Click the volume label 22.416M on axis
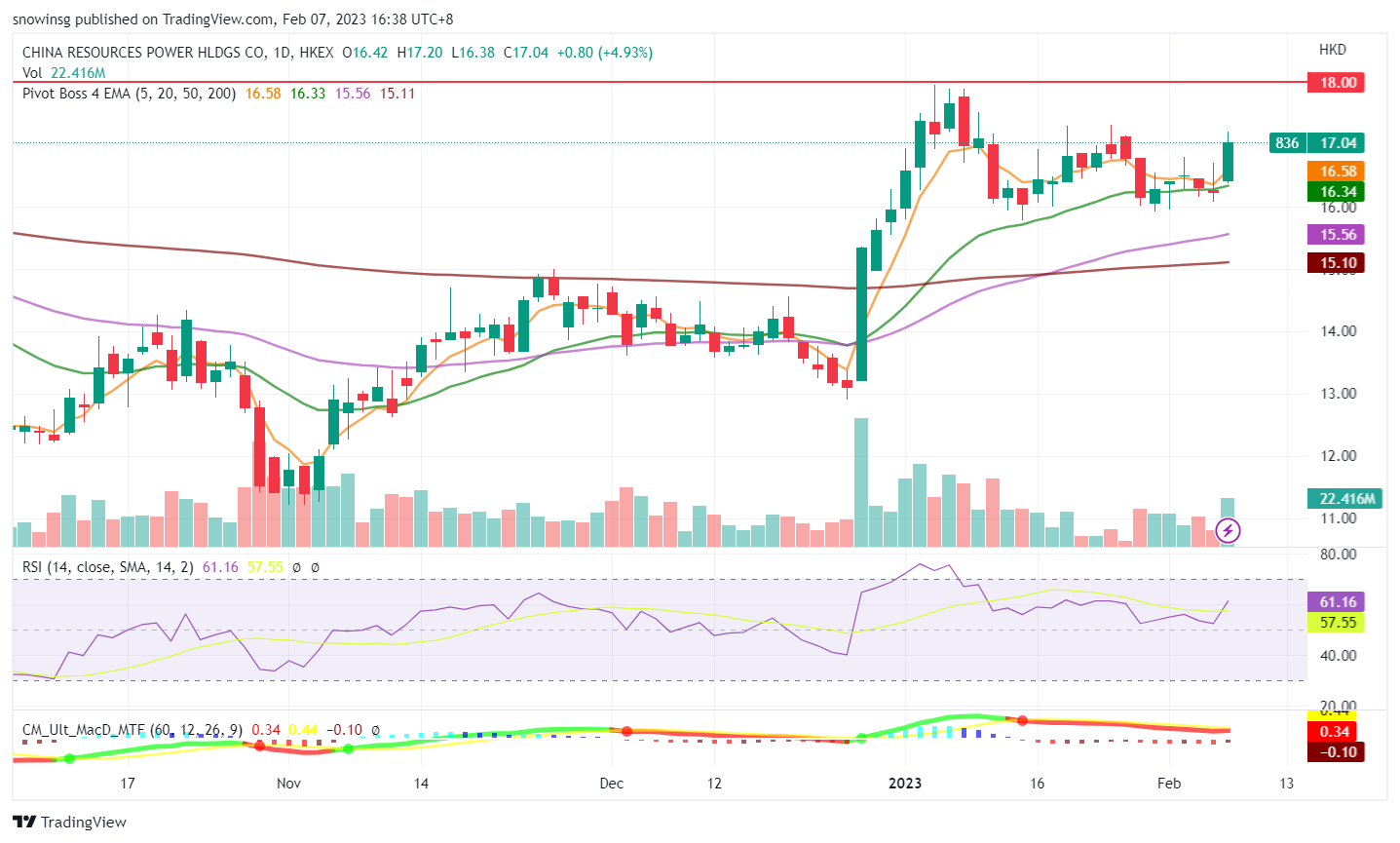Screen dimensions: 1400x843 [1346, 499]
